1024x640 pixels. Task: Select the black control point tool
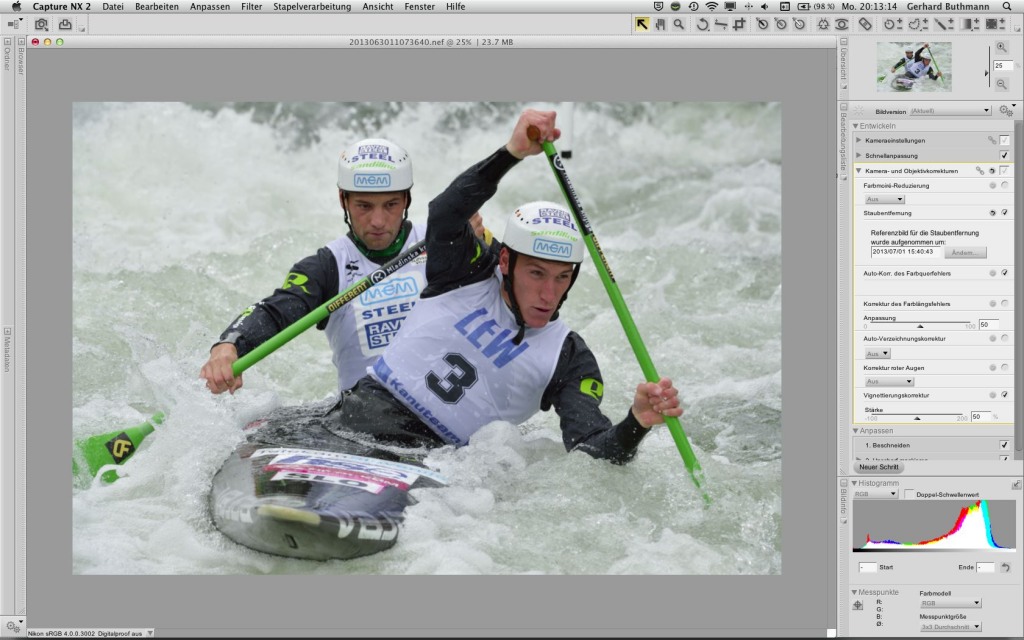tap(762, 24)
